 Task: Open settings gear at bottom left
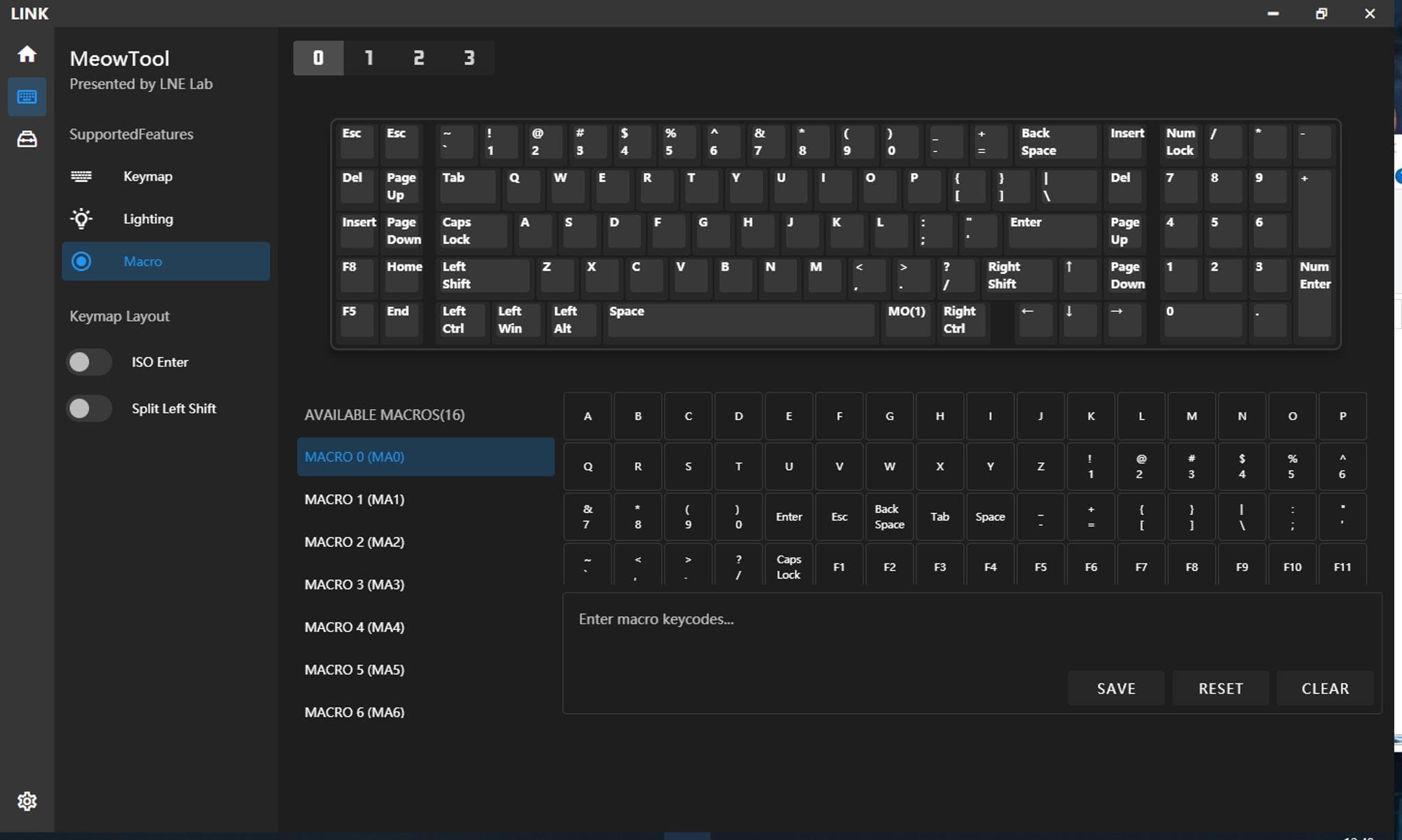(x=27, y=801)
